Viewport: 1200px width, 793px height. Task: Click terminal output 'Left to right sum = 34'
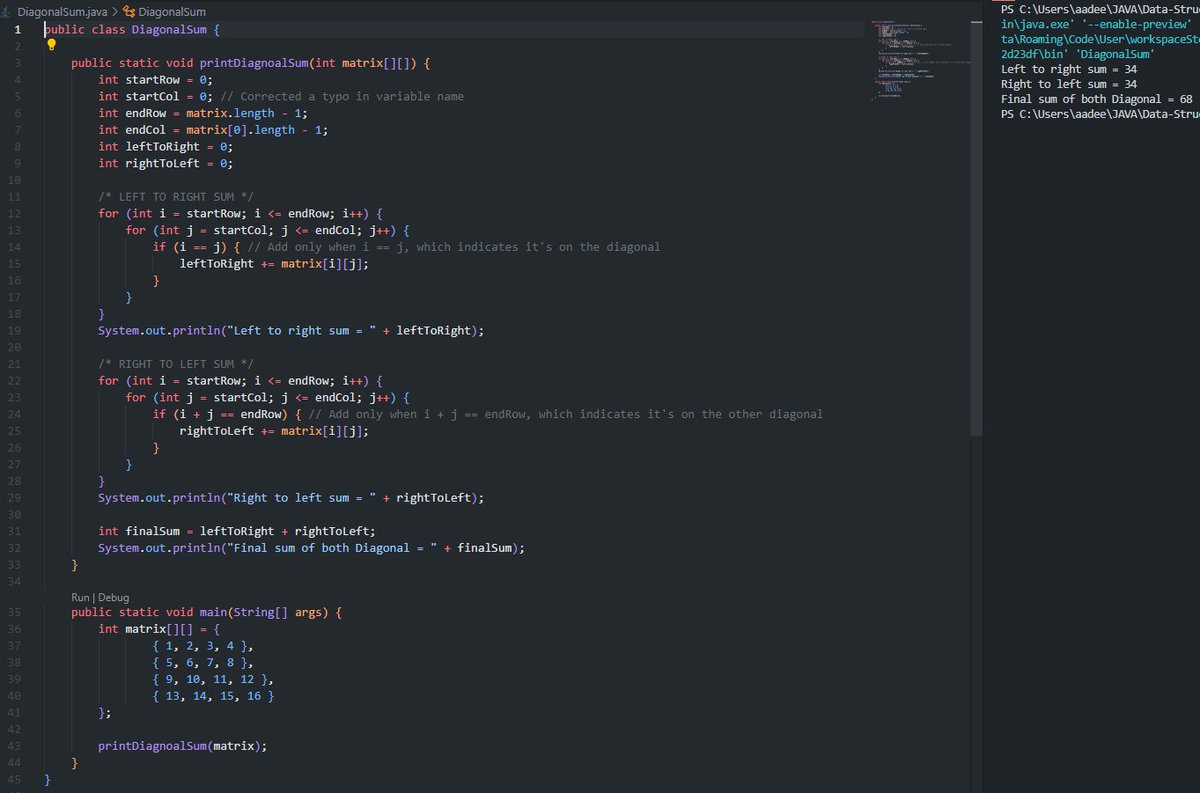tap(1069, 69)
